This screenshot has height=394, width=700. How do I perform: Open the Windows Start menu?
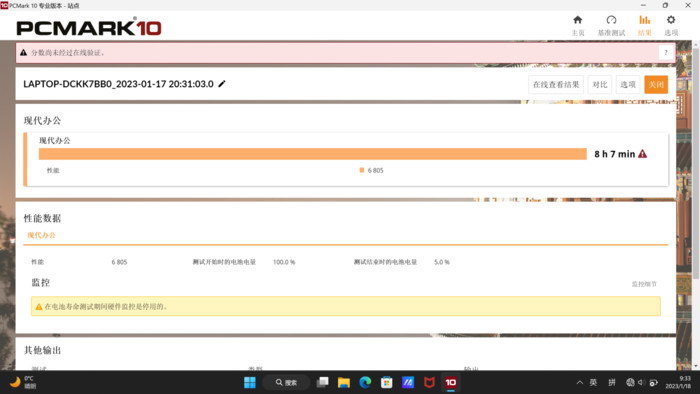click(250, 382)
